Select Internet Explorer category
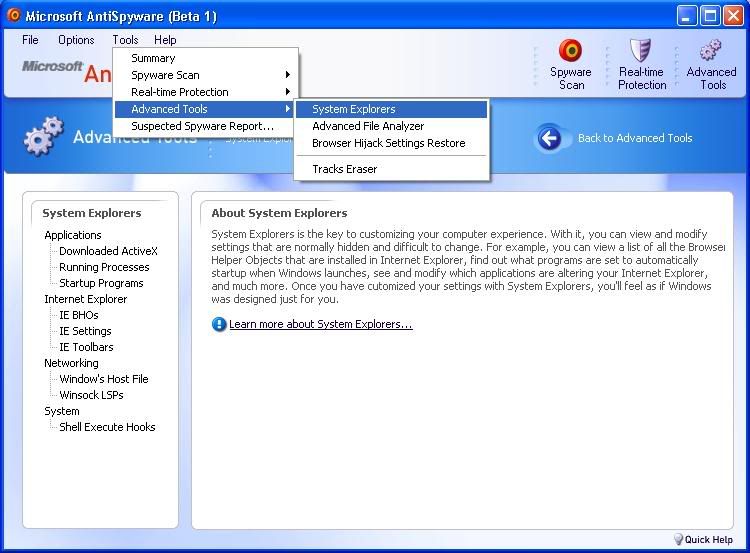 click(86, 299)
